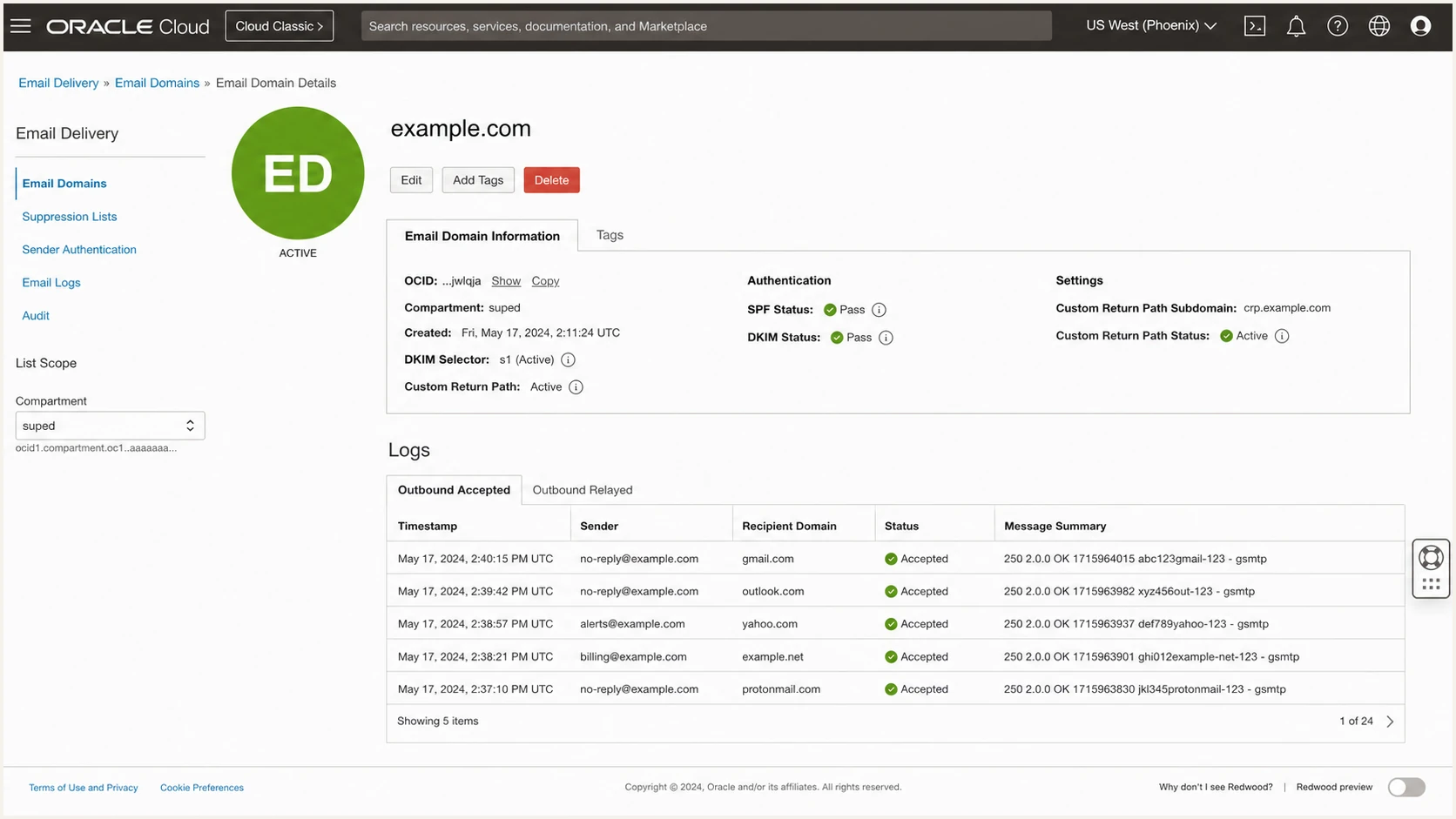Viewport: 1456px width, 819px height.
Task: Select the outlook.com recipient cell
Action: (773, 592)
